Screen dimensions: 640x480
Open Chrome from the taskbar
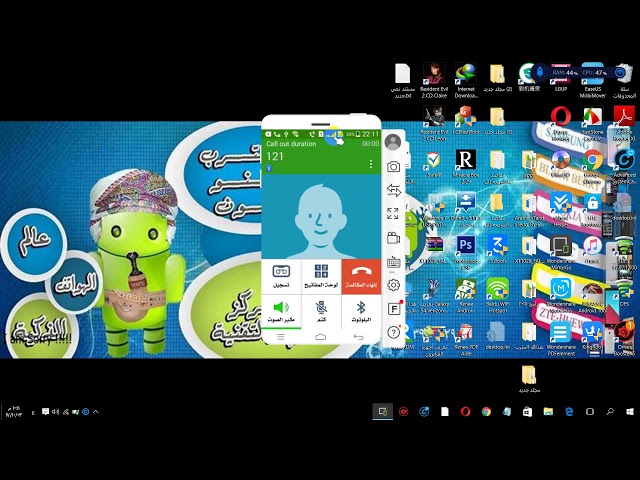(x=486, y=411)
